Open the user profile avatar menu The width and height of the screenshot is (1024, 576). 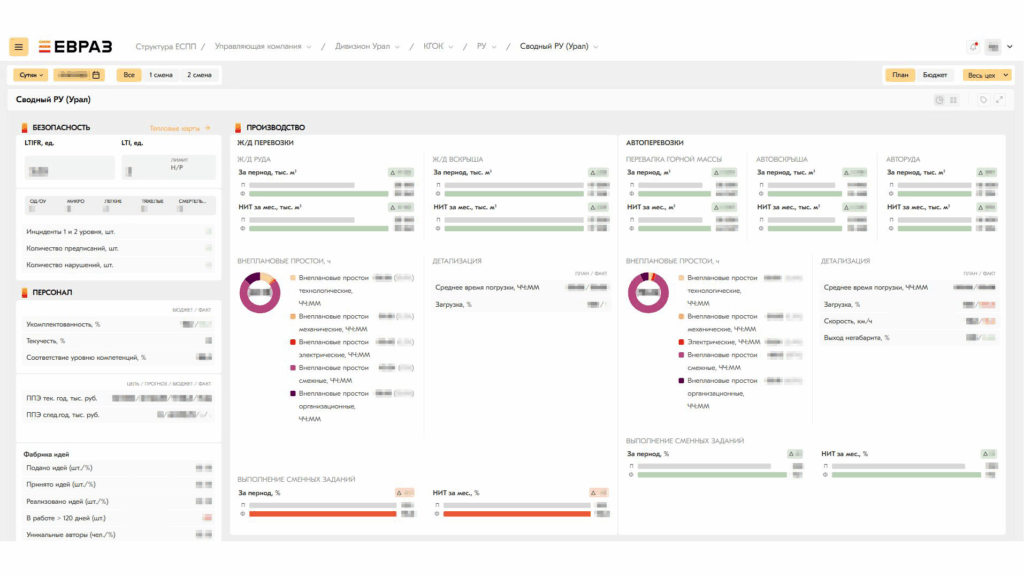click(993, 47)
